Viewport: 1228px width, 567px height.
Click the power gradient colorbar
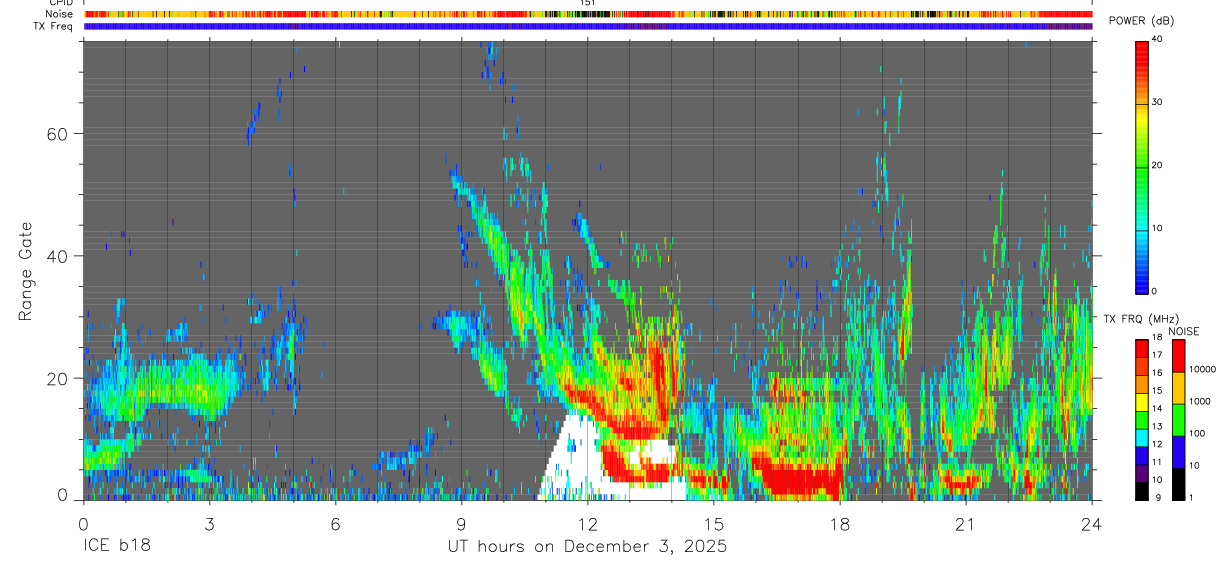click(x=1142, y=166)
